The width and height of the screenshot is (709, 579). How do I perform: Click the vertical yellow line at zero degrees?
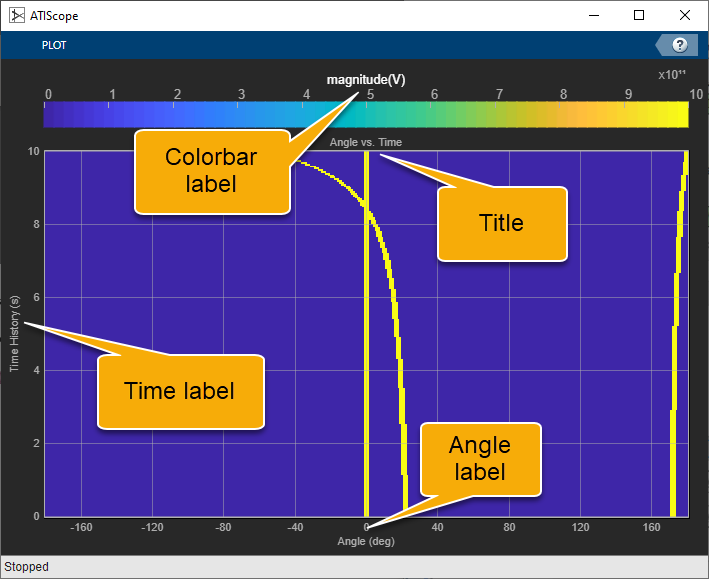[366, 334]
